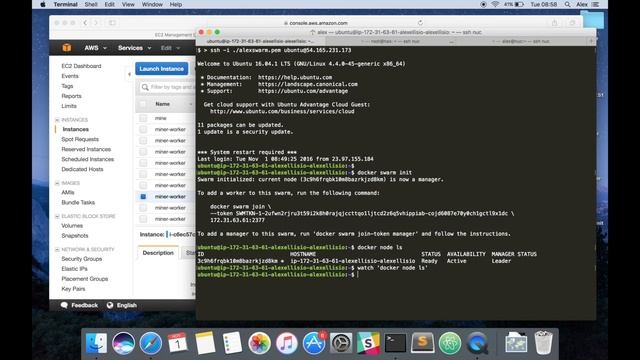Open the Calendar app in Dock
This screenshot has height=360, width=640.
click(178, 343)
